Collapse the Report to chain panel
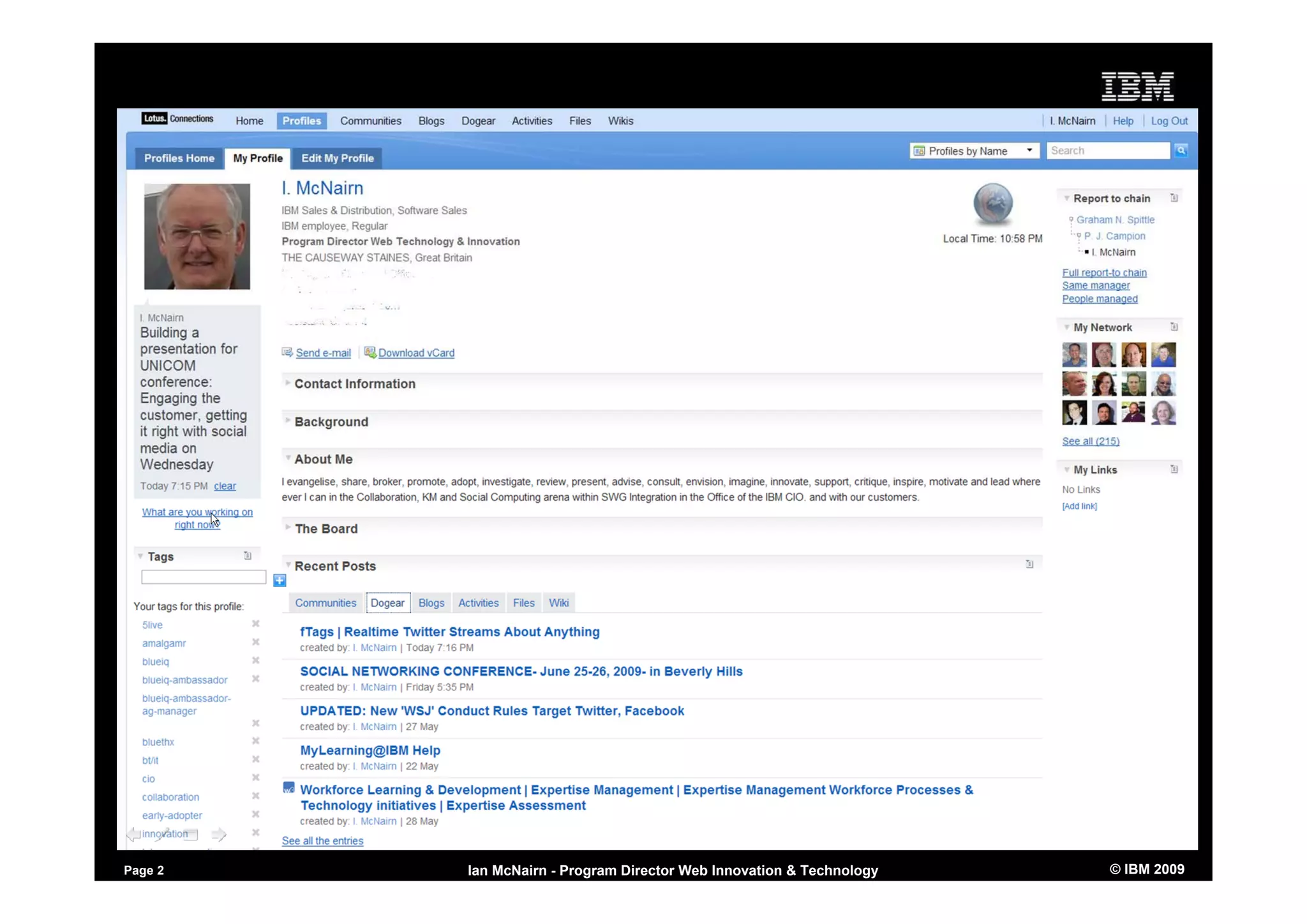 click(x=1066, y=198)
